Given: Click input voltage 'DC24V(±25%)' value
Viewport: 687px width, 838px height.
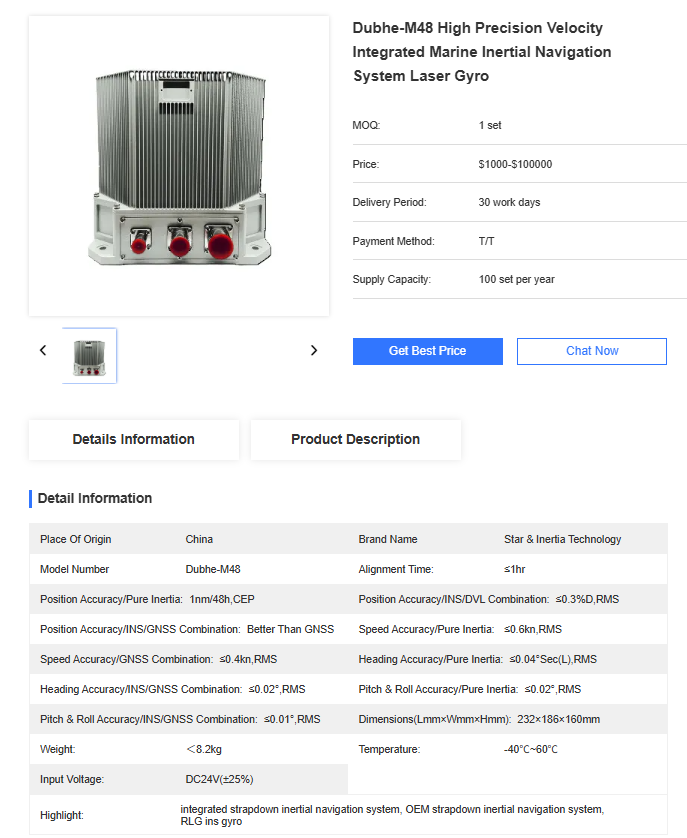Looking at the screenshot, I should click(x=219, y=779).
